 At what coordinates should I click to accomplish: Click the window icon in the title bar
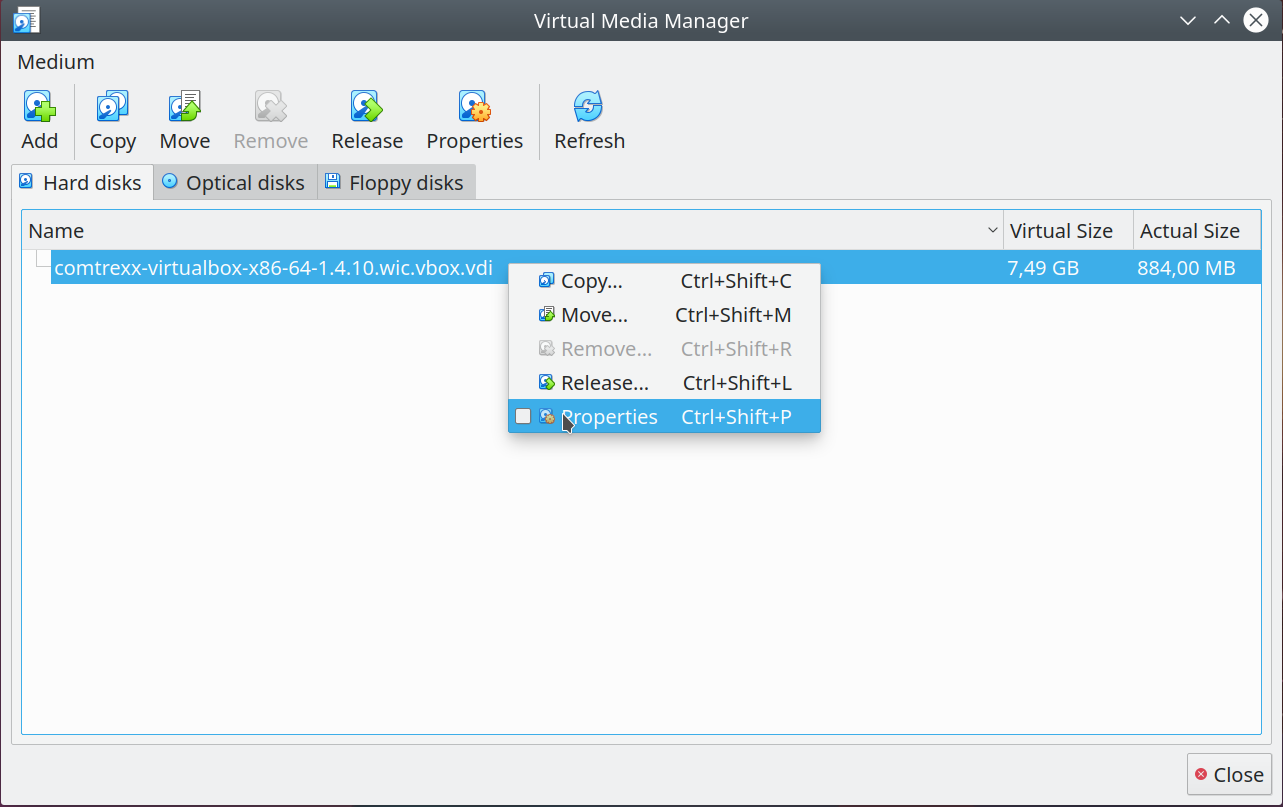27,20
